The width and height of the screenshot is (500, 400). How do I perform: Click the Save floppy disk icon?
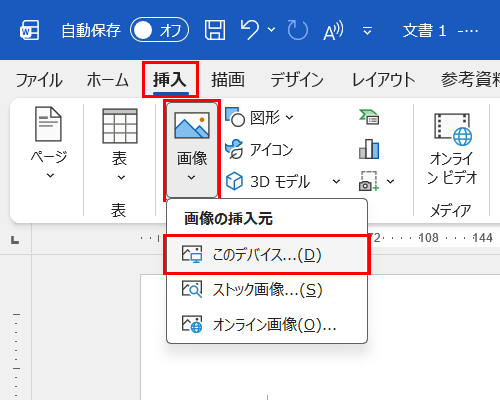point(215,30)
